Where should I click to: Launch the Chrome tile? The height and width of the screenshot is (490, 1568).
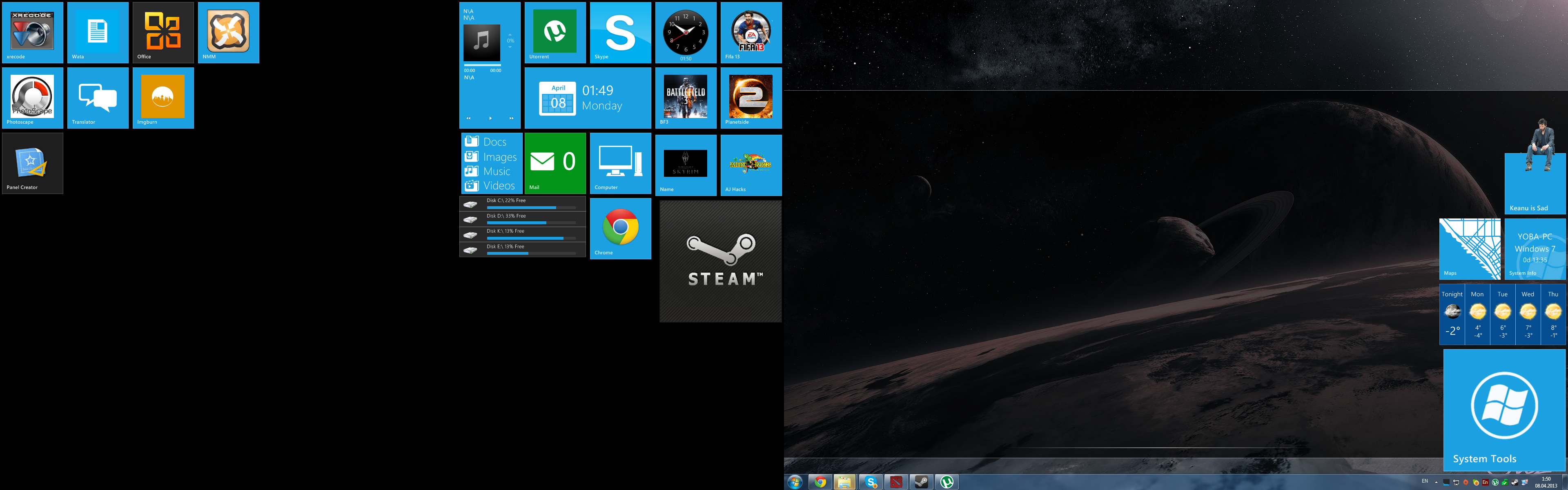(x=620, y=228)
